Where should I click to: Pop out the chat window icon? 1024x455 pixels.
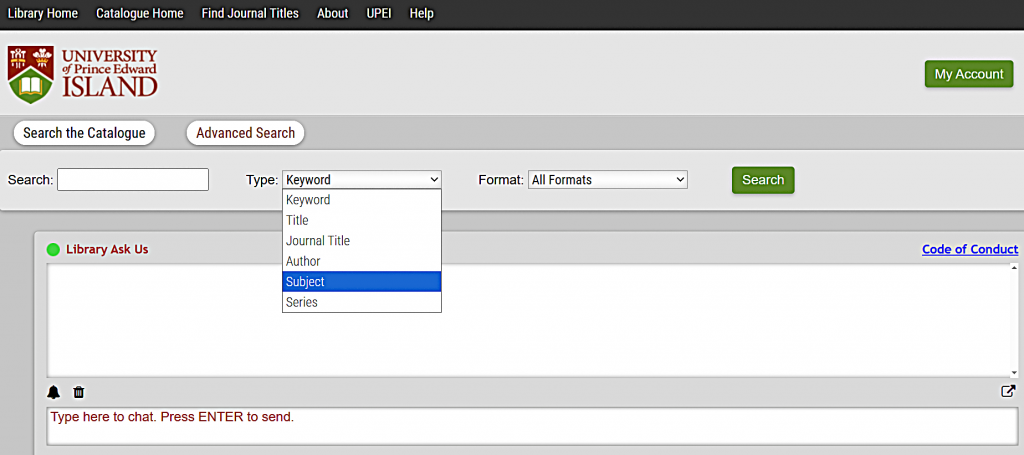[x=1008, y=392]
